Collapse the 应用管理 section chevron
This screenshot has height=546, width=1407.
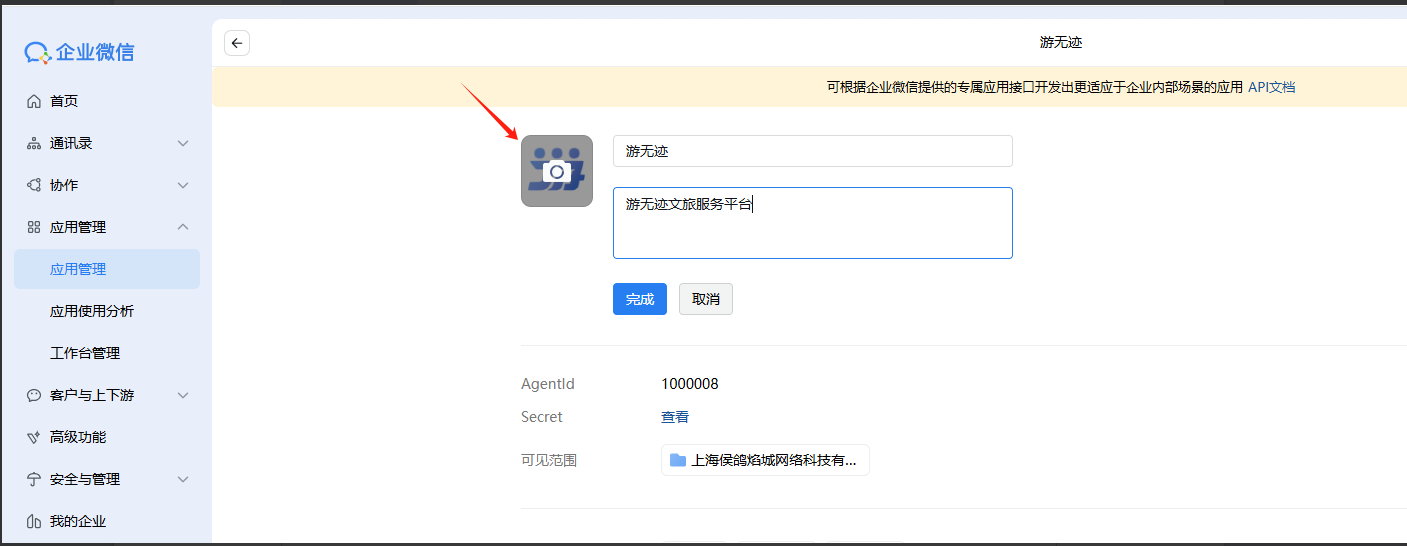tap(183, 227)
